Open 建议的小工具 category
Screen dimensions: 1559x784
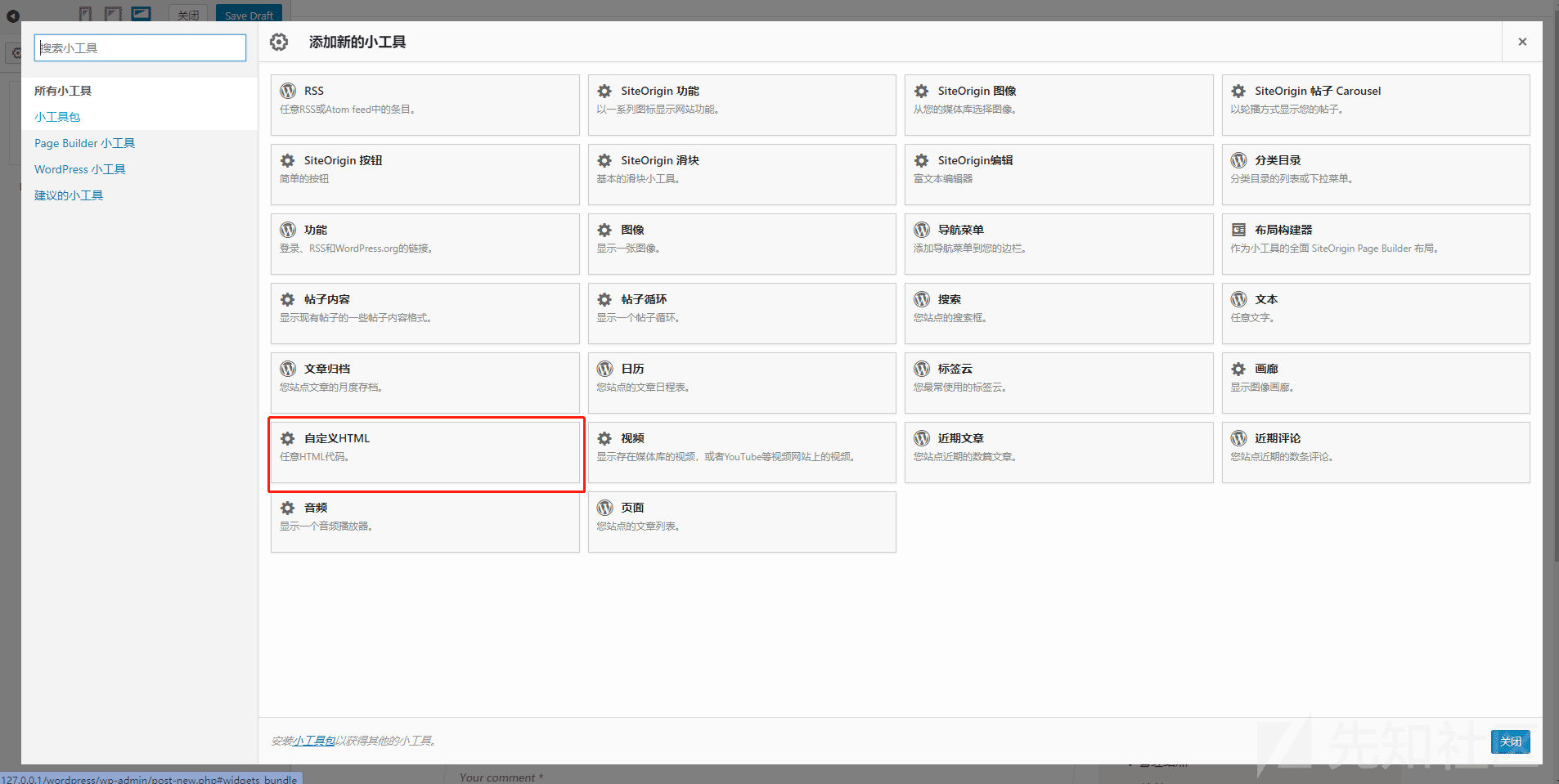[69, 195]
